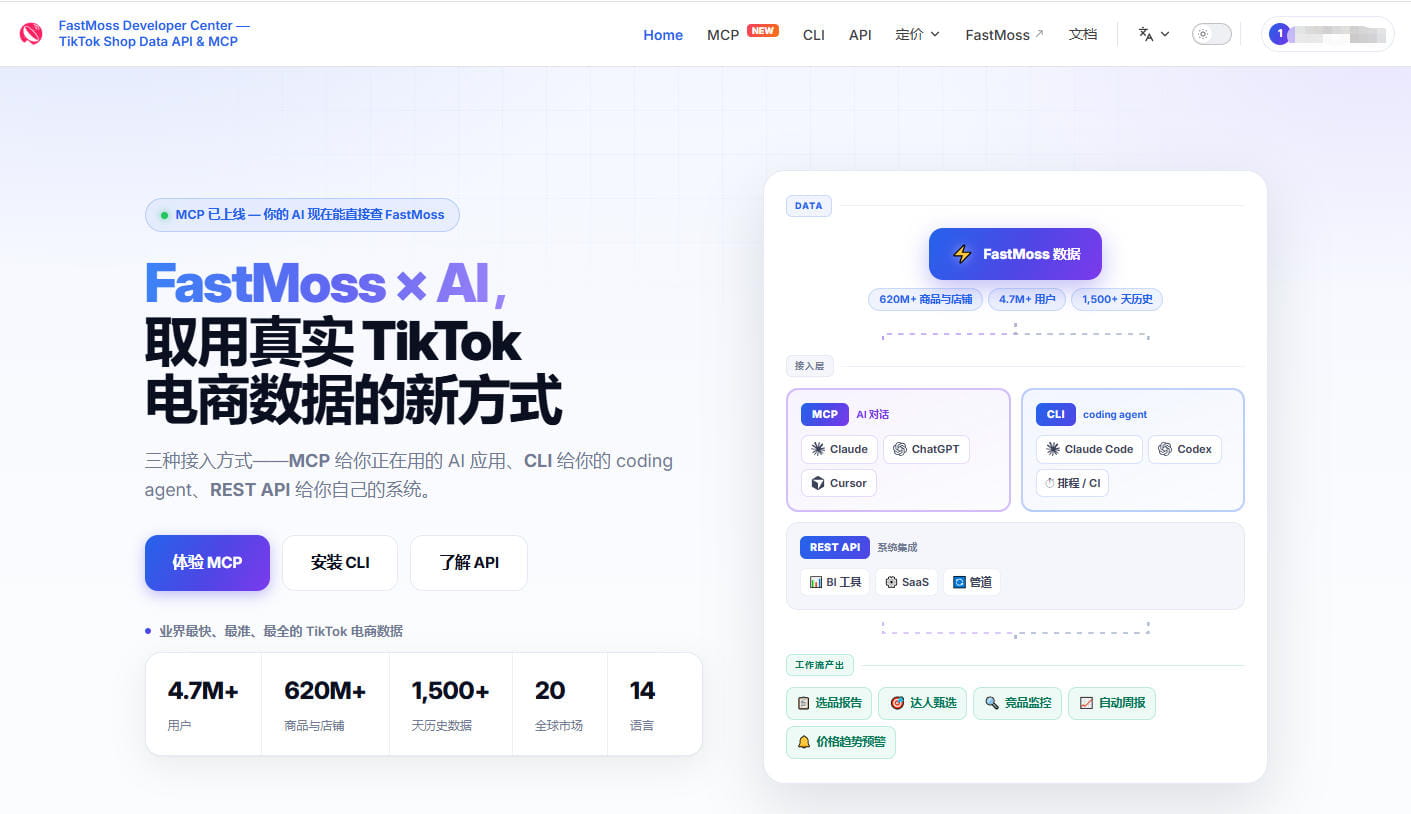Image resolution: width=1411 pixels, height=814 pixels.
Task: Click the MCP 已上线 announcement pill
Action: [x=302, y=215]
